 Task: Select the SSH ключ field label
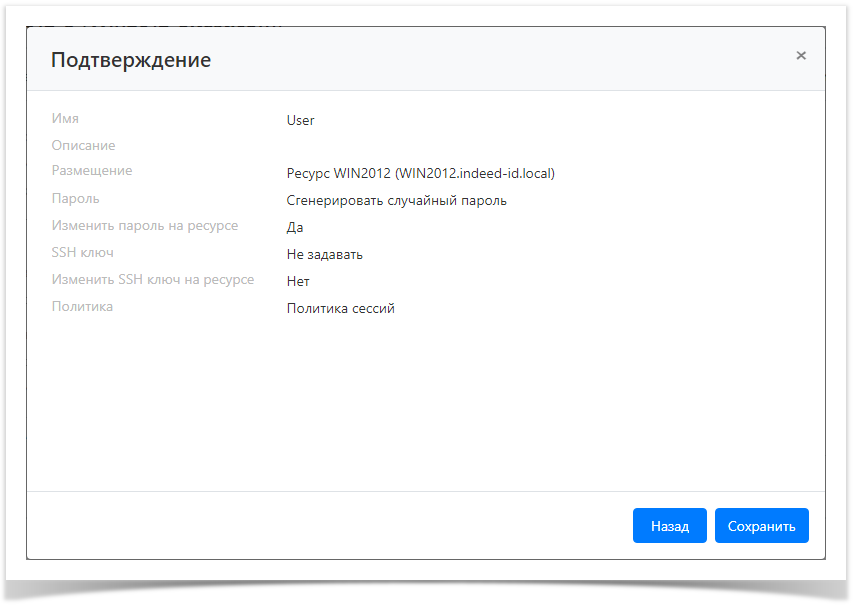pyautogui.click(x=84, y=252)
